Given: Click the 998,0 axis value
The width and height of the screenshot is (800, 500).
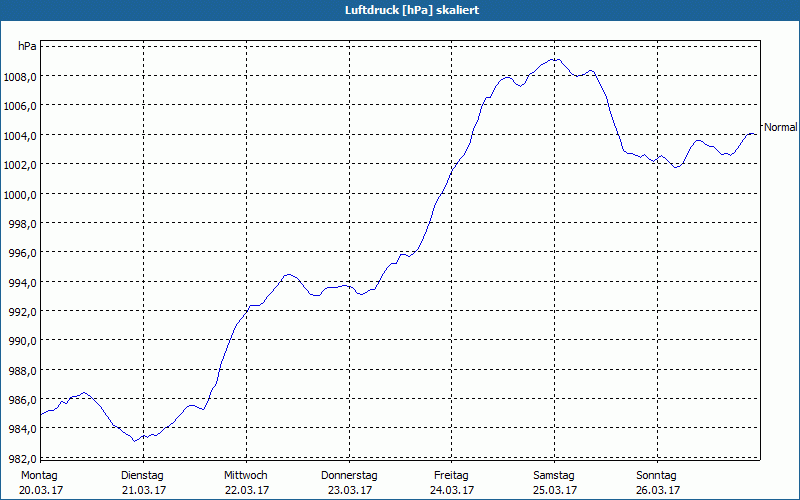Looking at the screenshot, I should click(22, 224).
